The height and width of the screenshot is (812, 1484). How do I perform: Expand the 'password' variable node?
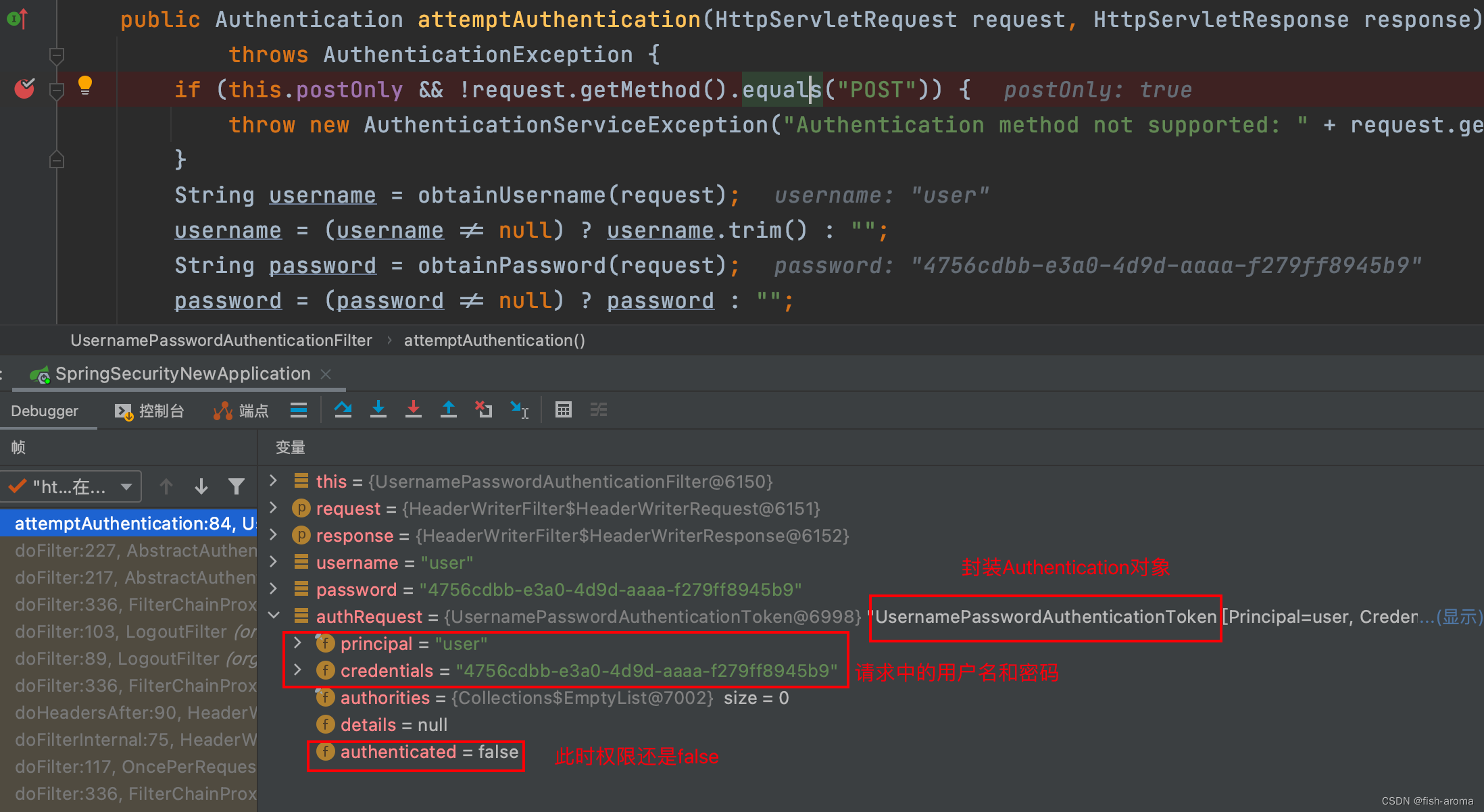274,588
